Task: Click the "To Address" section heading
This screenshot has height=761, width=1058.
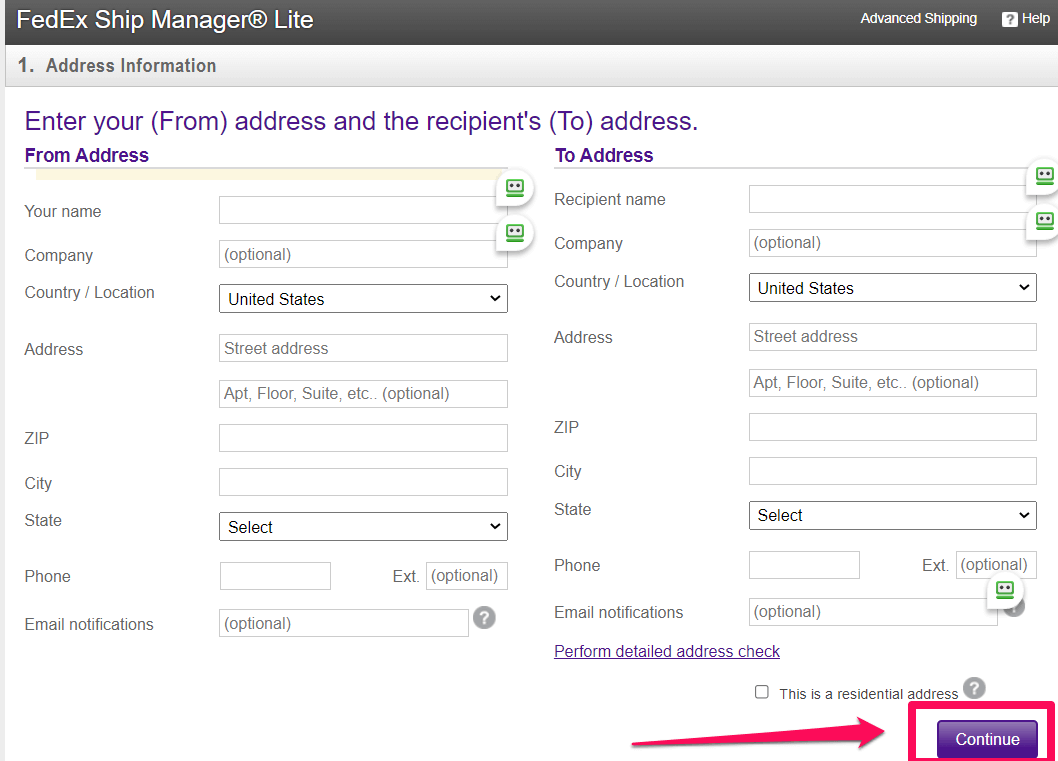Action: click(604, 155)
